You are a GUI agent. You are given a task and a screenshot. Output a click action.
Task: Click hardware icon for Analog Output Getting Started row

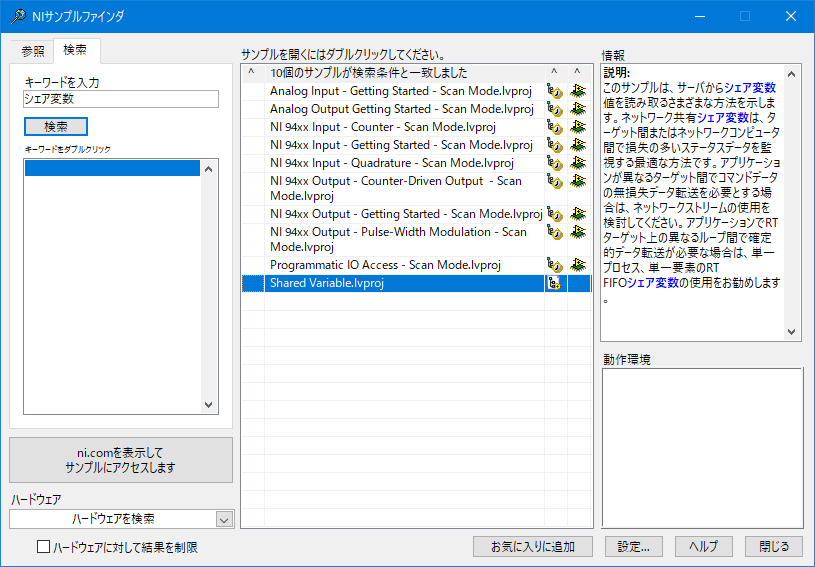578,110
